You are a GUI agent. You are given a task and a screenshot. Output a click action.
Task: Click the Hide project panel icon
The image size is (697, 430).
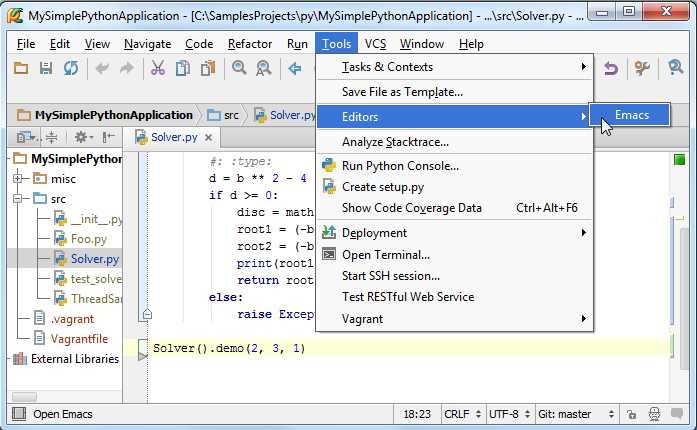[109, 137]
